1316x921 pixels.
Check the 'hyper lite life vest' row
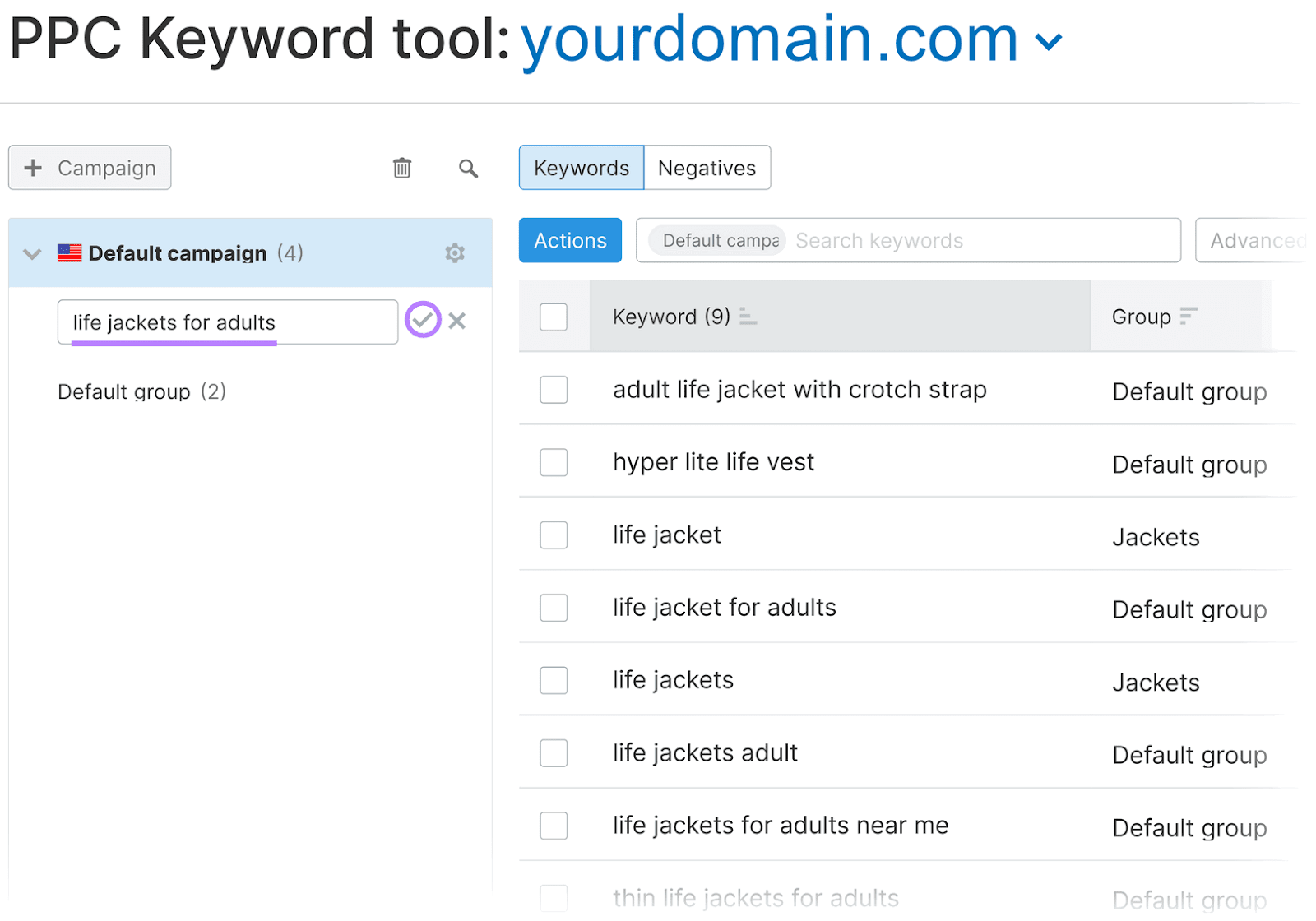click(554, 462)
